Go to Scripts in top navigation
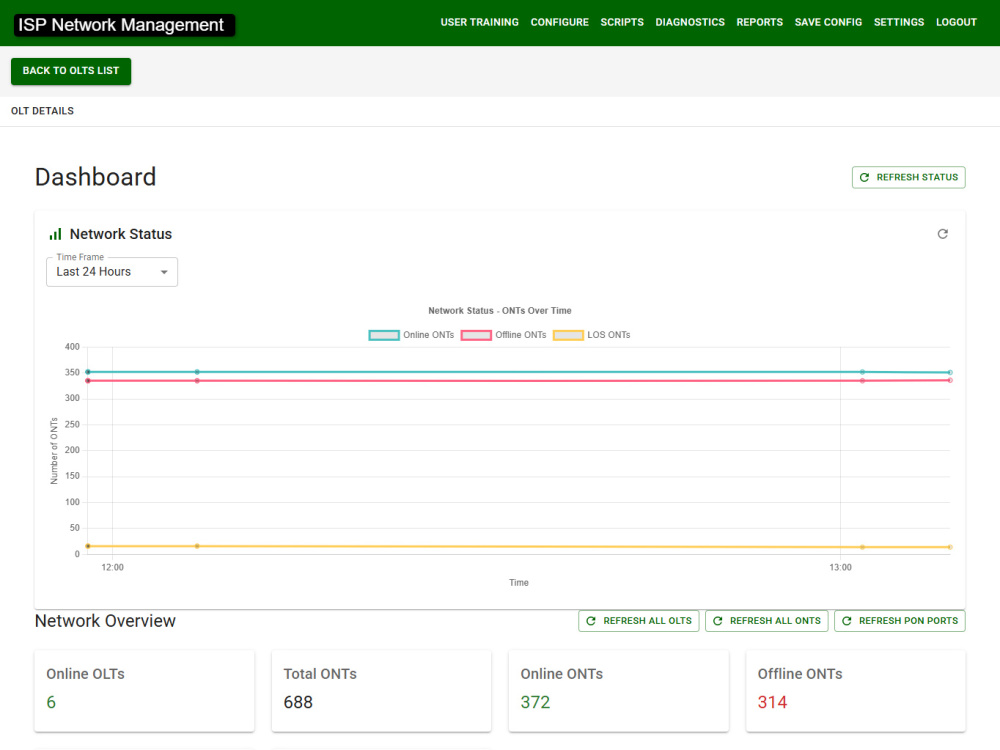This screenshot has width=1000, height=750. tap(622, 22)
